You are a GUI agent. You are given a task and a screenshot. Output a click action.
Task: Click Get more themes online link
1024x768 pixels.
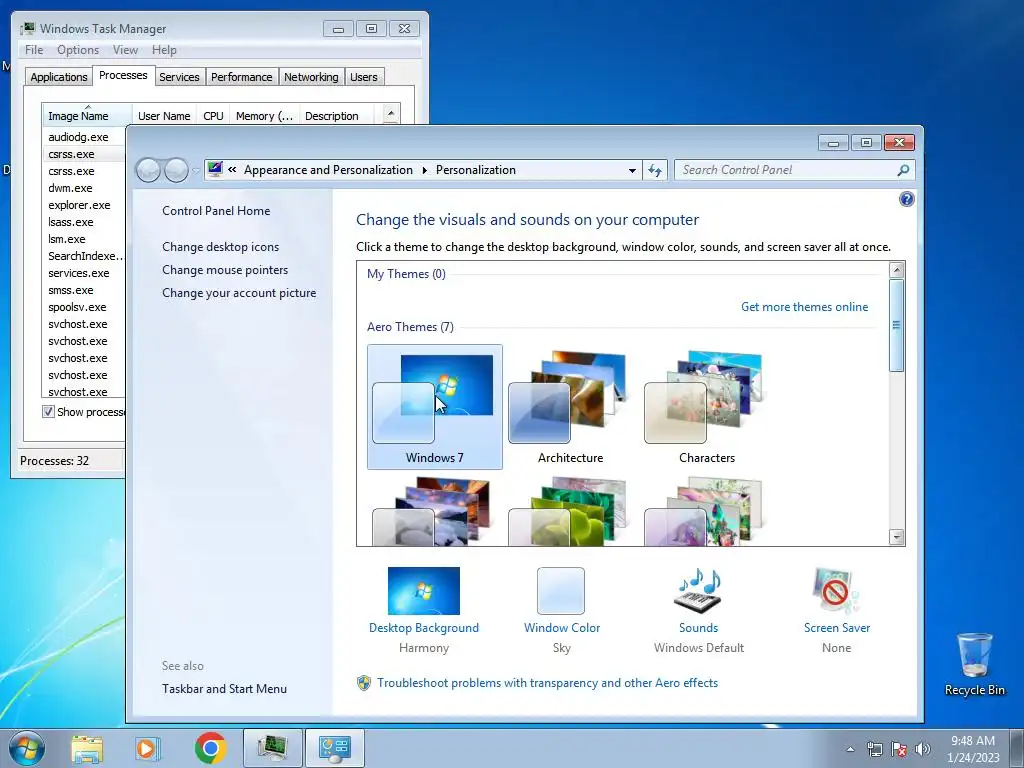pyautogui.click(x=805, y=307)
